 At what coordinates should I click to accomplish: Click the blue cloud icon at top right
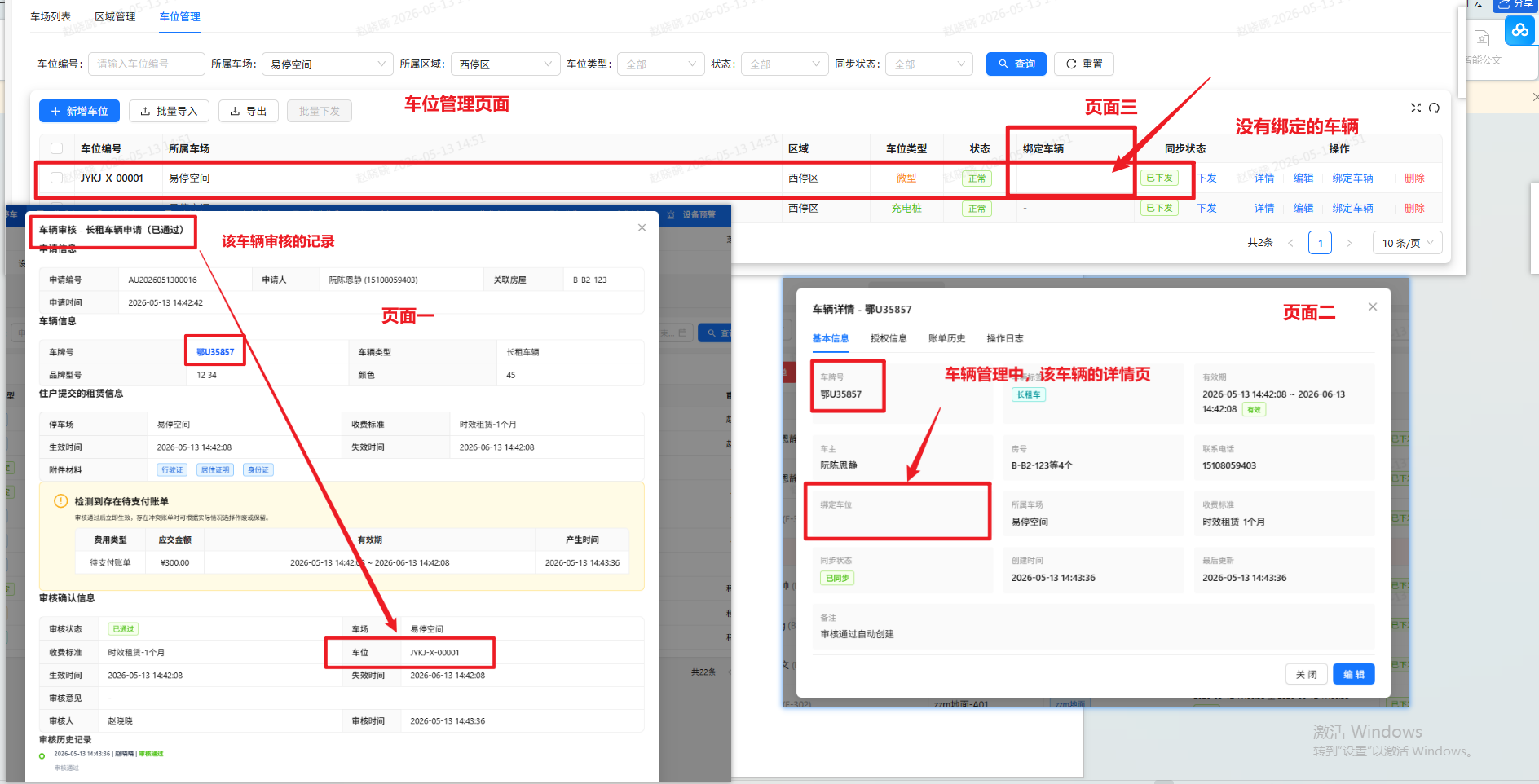click(x=1520, y=30)
